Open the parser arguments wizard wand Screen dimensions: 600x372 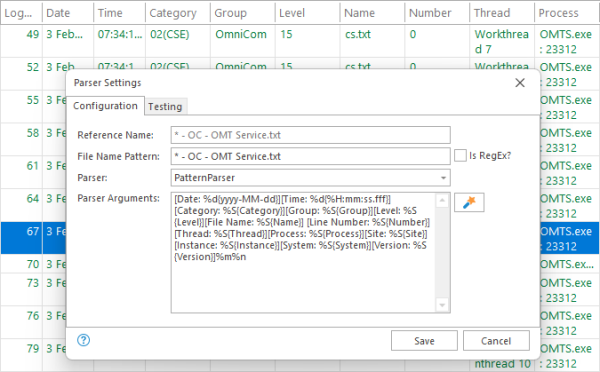point(469,202)
